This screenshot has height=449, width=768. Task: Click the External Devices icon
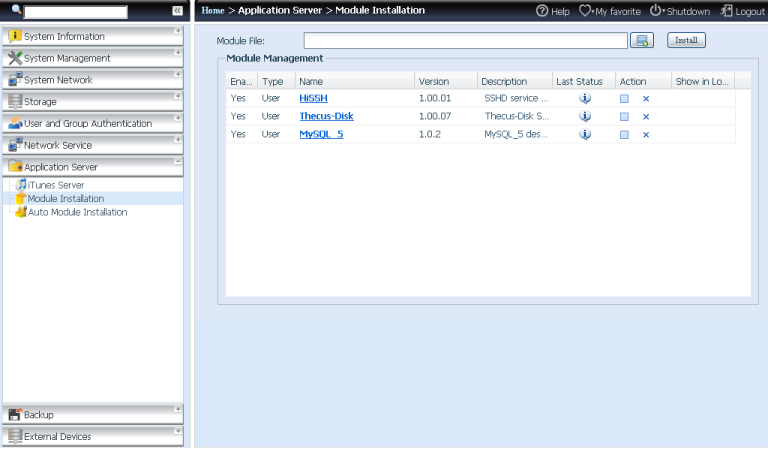click(15, 436)
